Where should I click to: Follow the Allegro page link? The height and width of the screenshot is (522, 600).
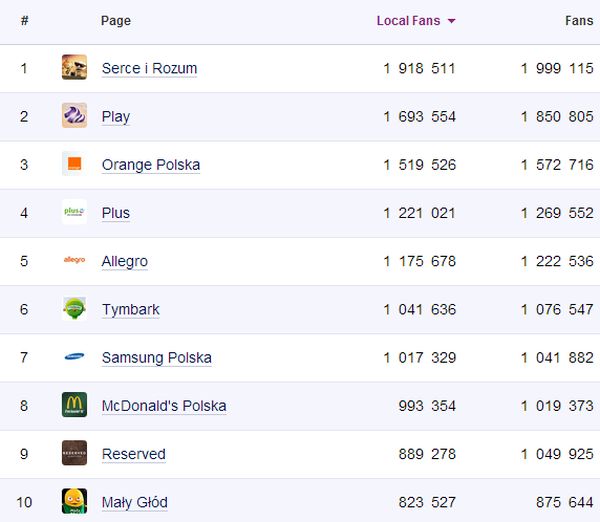click(x=125, y=261)
